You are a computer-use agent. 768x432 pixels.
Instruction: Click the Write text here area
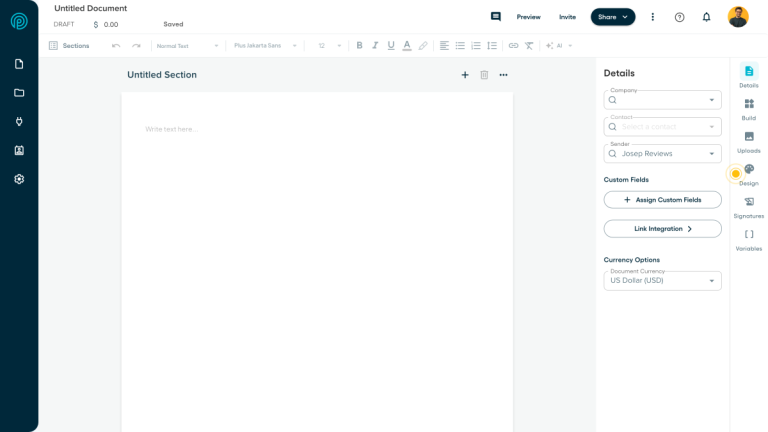[x=171, y=129]
